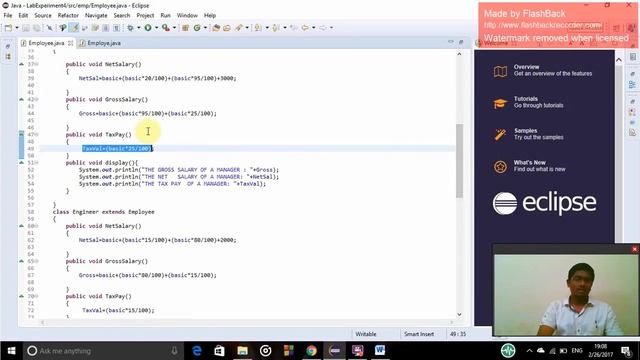Close the webcam overlay window
640x360 pixels.
[634, 249]
